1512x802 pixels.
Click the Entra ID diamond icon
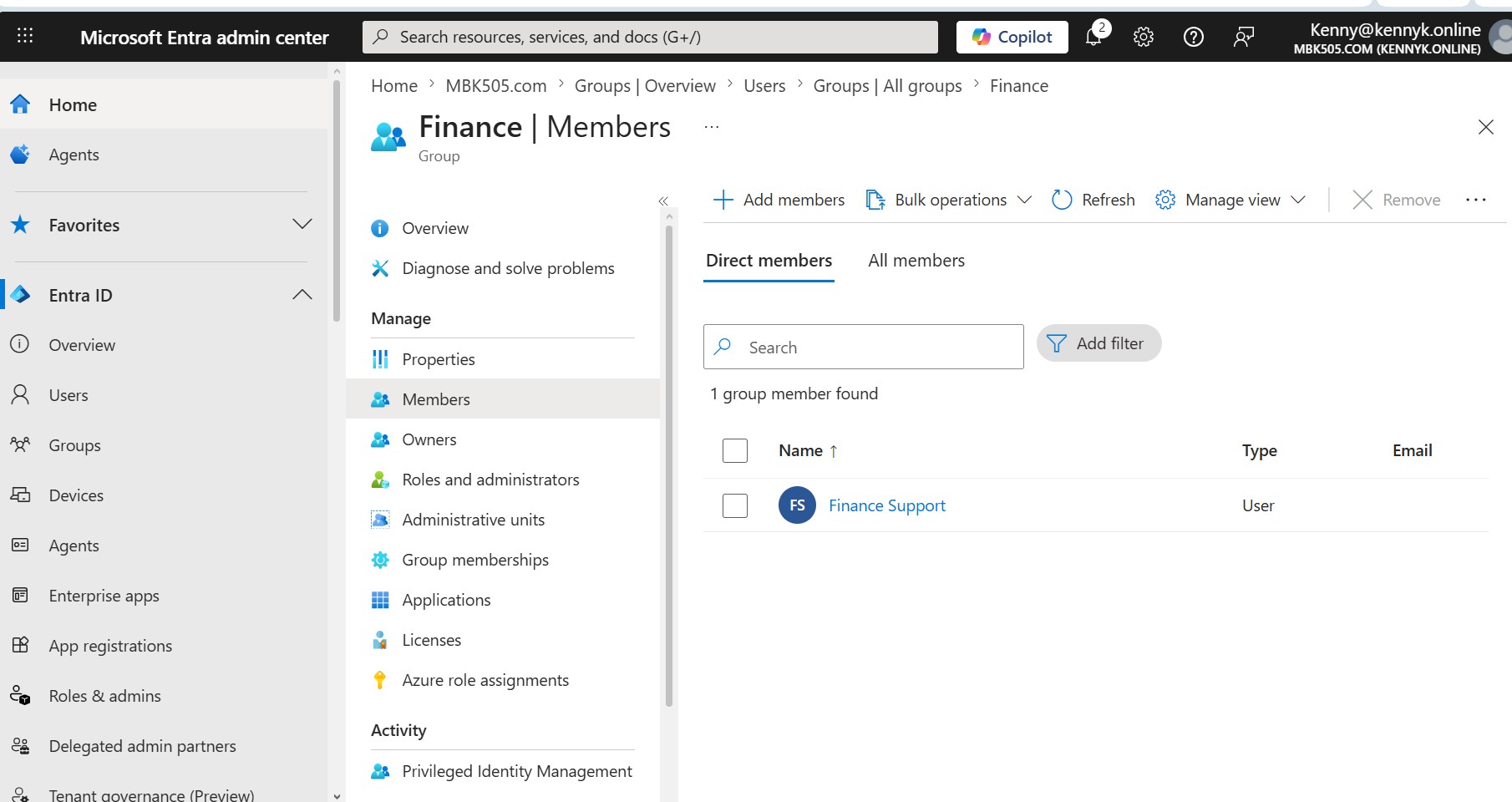[20, 295]
